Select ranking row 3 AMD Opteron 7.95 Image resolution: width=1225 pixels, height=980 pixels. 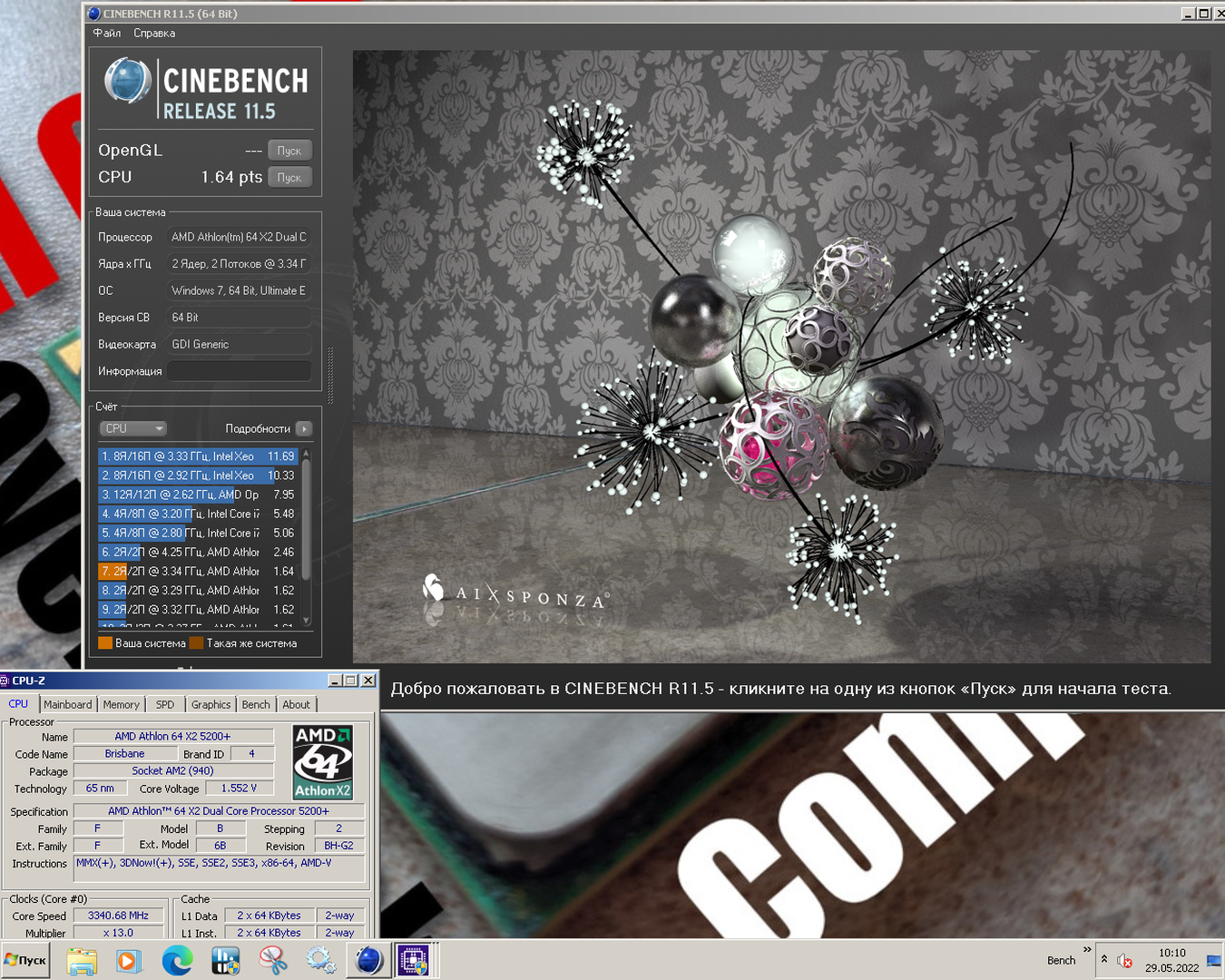198,495
